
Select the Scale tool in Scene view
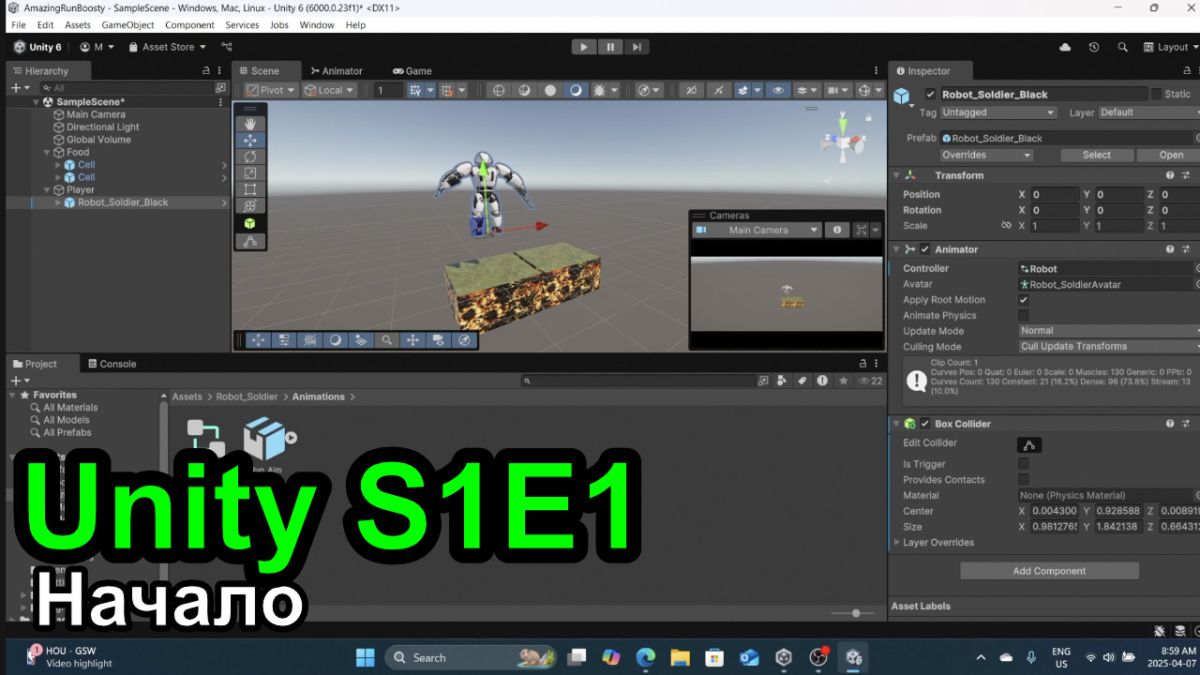(249, 173)
